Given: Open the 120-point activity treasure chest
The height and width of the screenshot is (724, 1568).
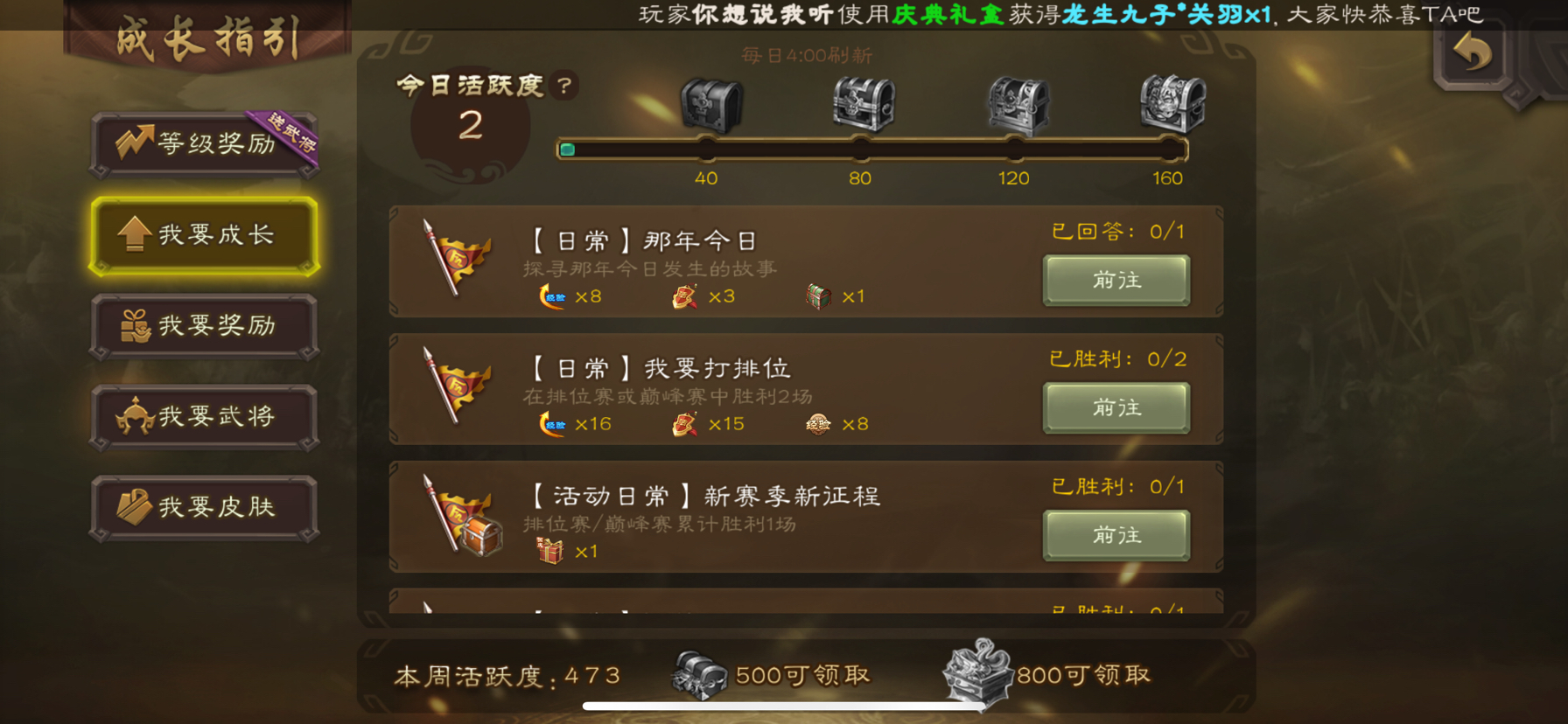Looking at the screenshot, I should tap(1018, 105).
